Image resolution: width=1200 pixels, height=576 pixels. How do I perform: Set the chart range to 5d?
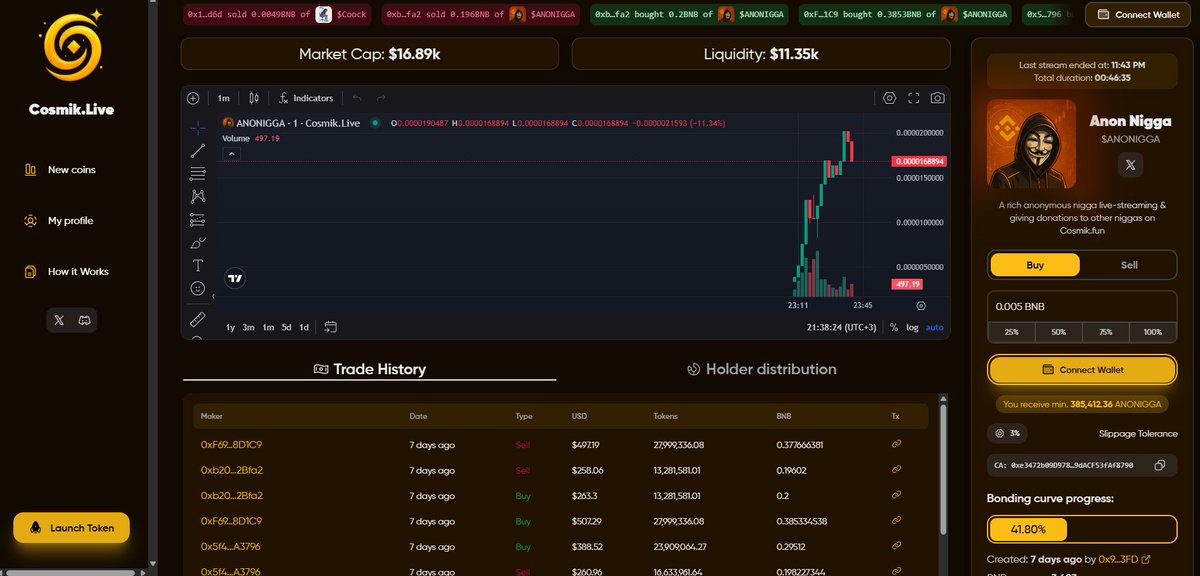[x=286, y=327]
